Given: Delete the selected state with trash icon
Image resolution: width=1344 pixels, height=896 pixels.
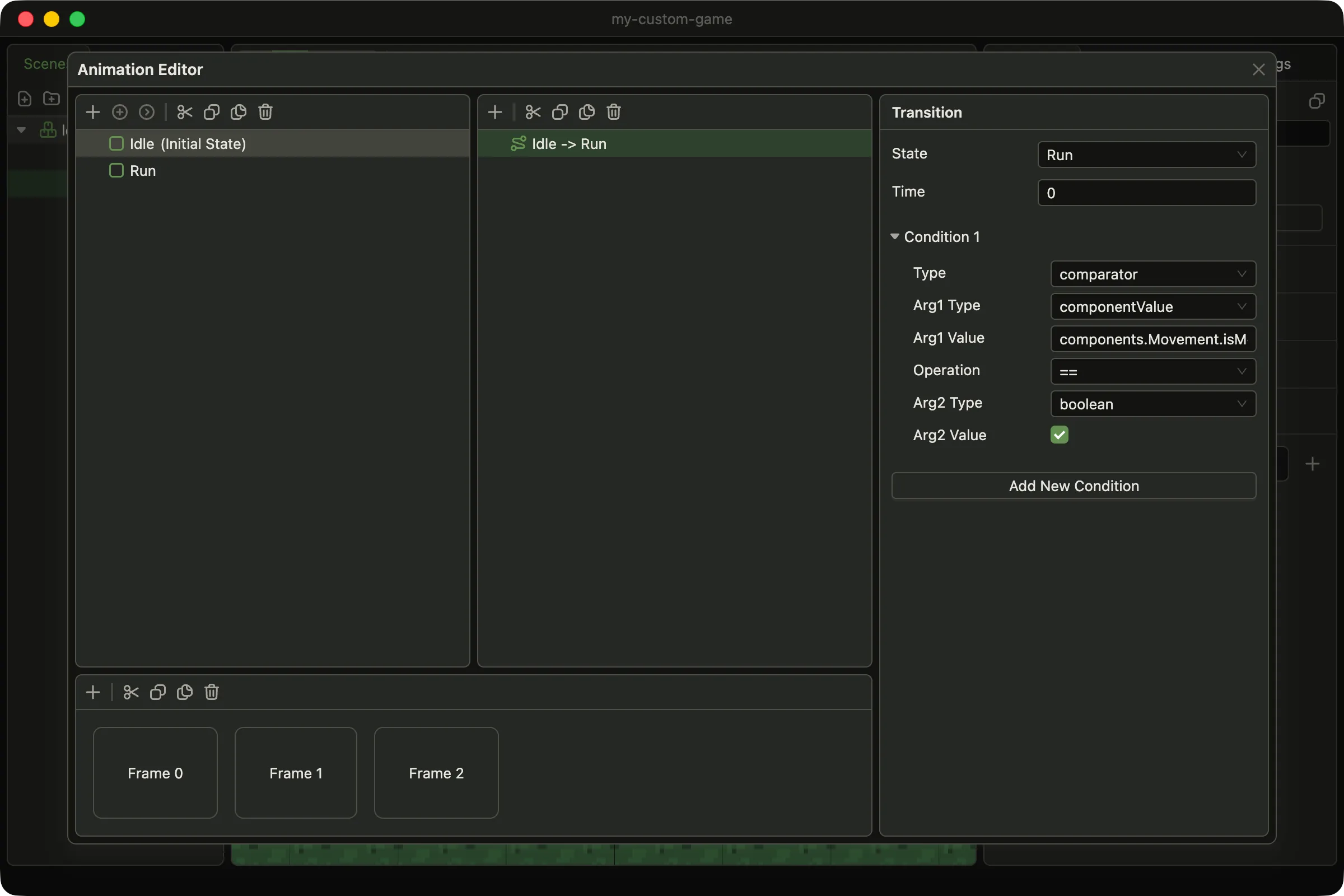Looking at the screenshot, I should (265, 112).
